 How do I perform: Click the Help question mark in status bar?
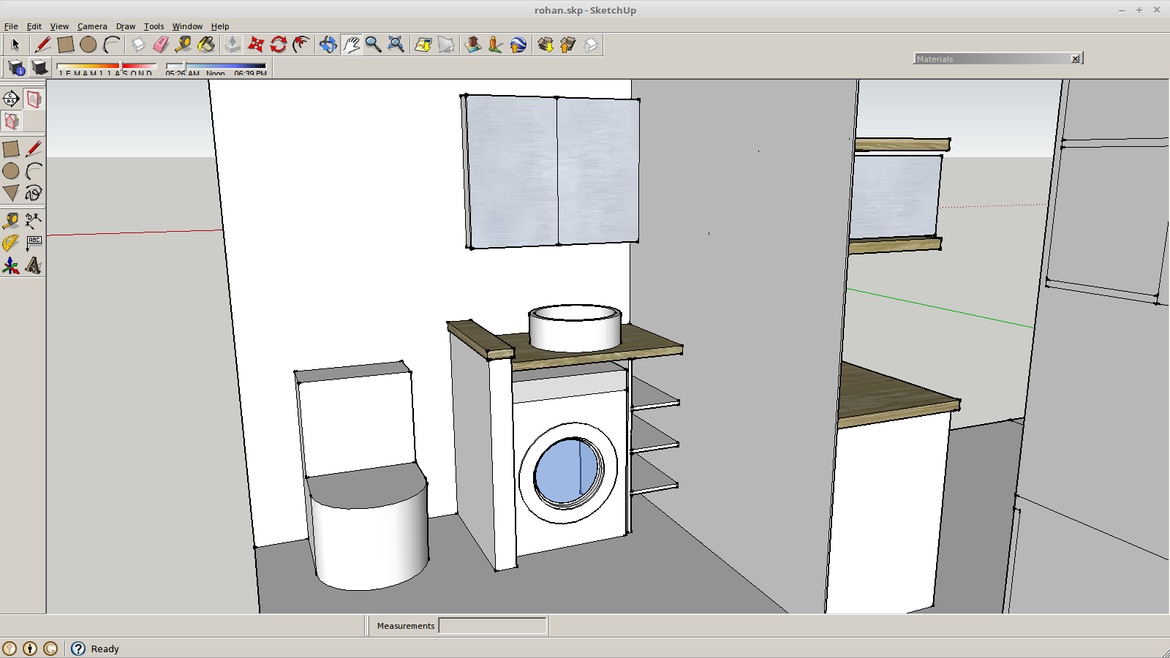(x=78, y=648)
